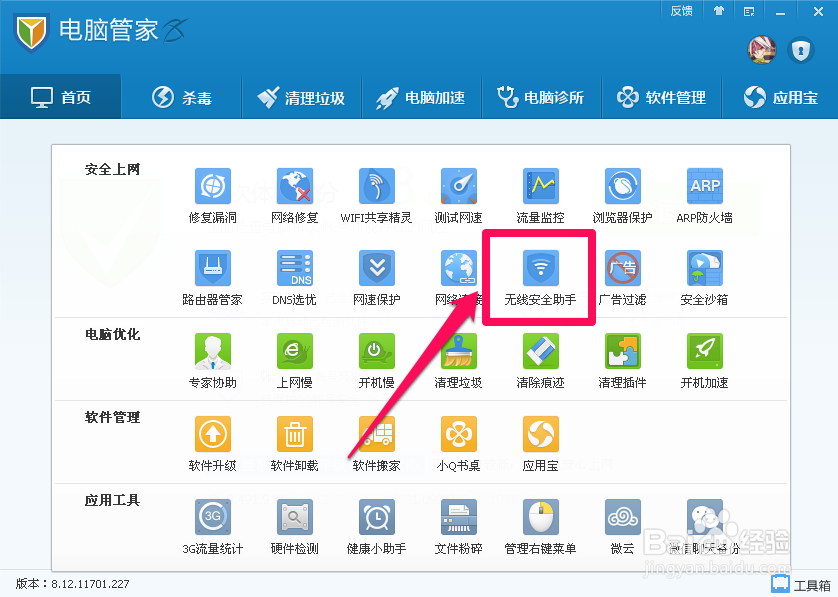838x597 pixels.
Task: Open the 应用宝 top tab
Action: 780,97
